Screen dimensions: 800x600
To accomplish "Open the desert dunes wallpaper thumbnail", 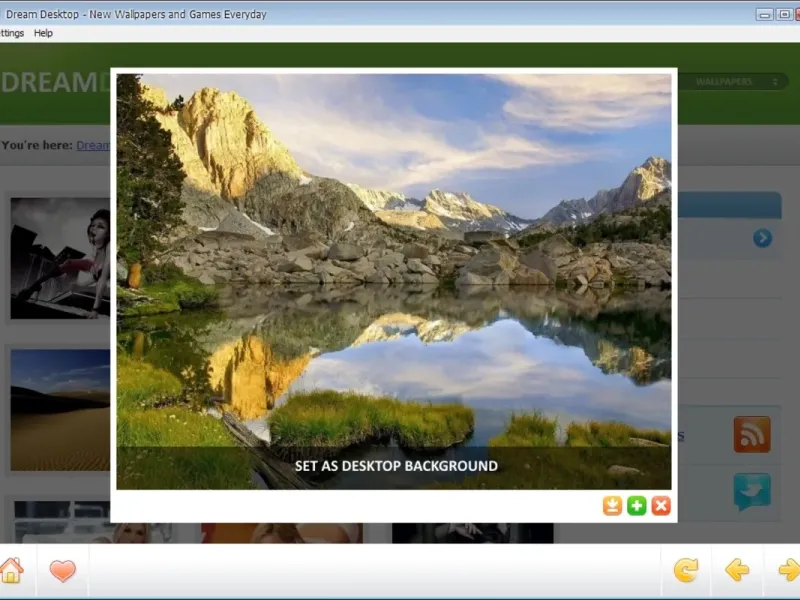I will coord(60,410).
